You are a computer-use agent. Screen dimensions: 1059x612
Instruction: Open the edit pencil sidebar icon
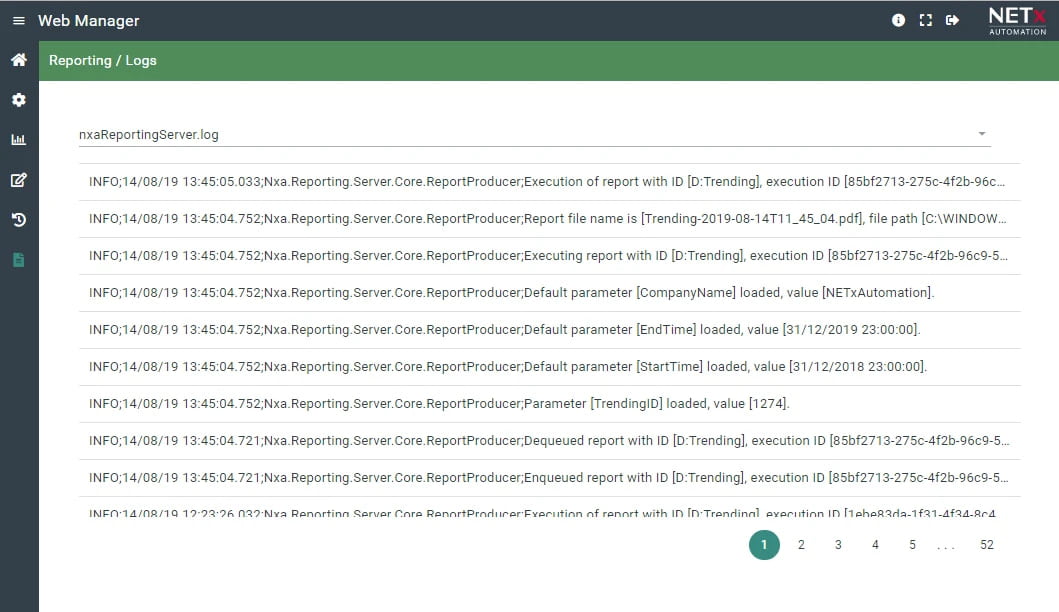(19, 180)
